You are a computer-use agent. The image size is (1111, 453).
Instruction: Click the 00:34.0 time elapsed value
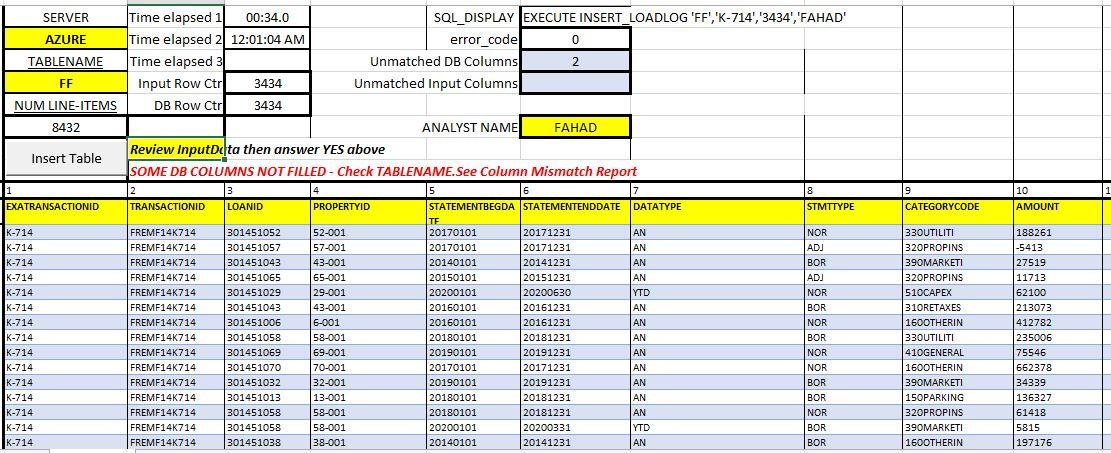tap(267, 18)
